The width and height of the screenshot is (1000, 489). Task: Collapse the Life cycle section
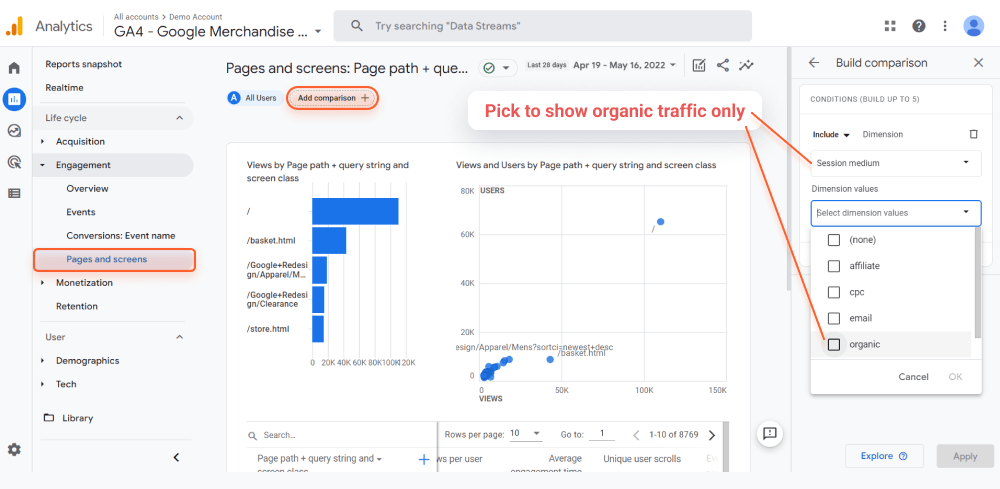point(179,118)
